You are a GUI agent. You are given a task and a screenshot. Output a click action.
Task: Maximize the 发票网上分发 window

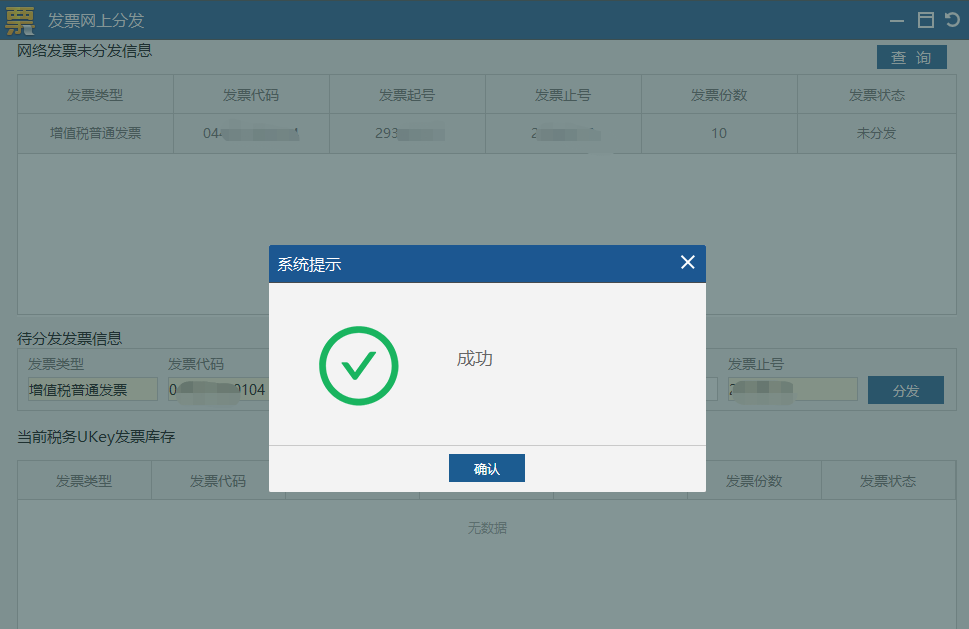point(926,20)
